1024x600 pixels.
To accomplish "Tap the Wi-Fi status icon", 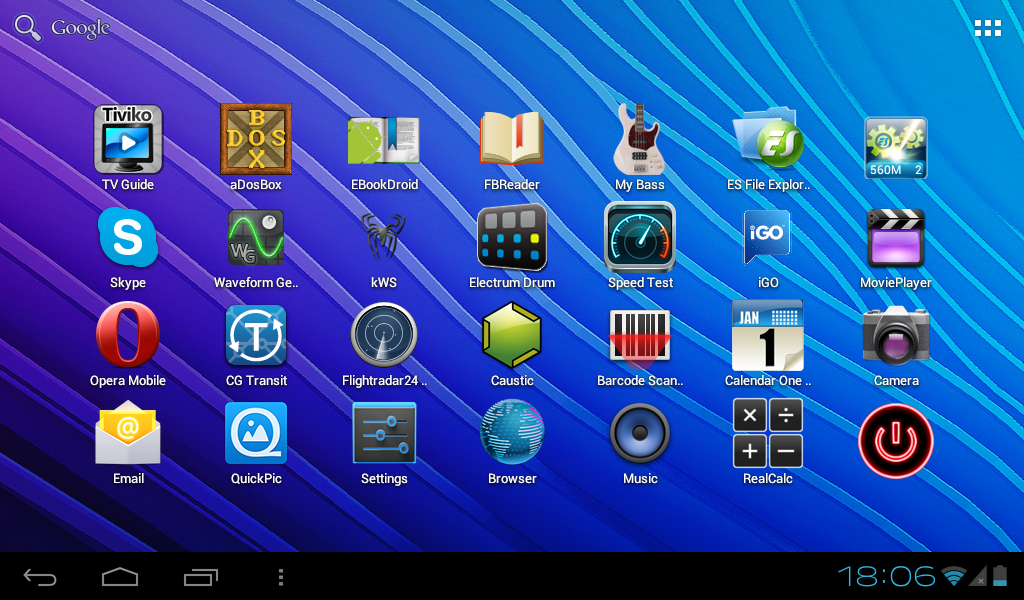I will point(953,576).
